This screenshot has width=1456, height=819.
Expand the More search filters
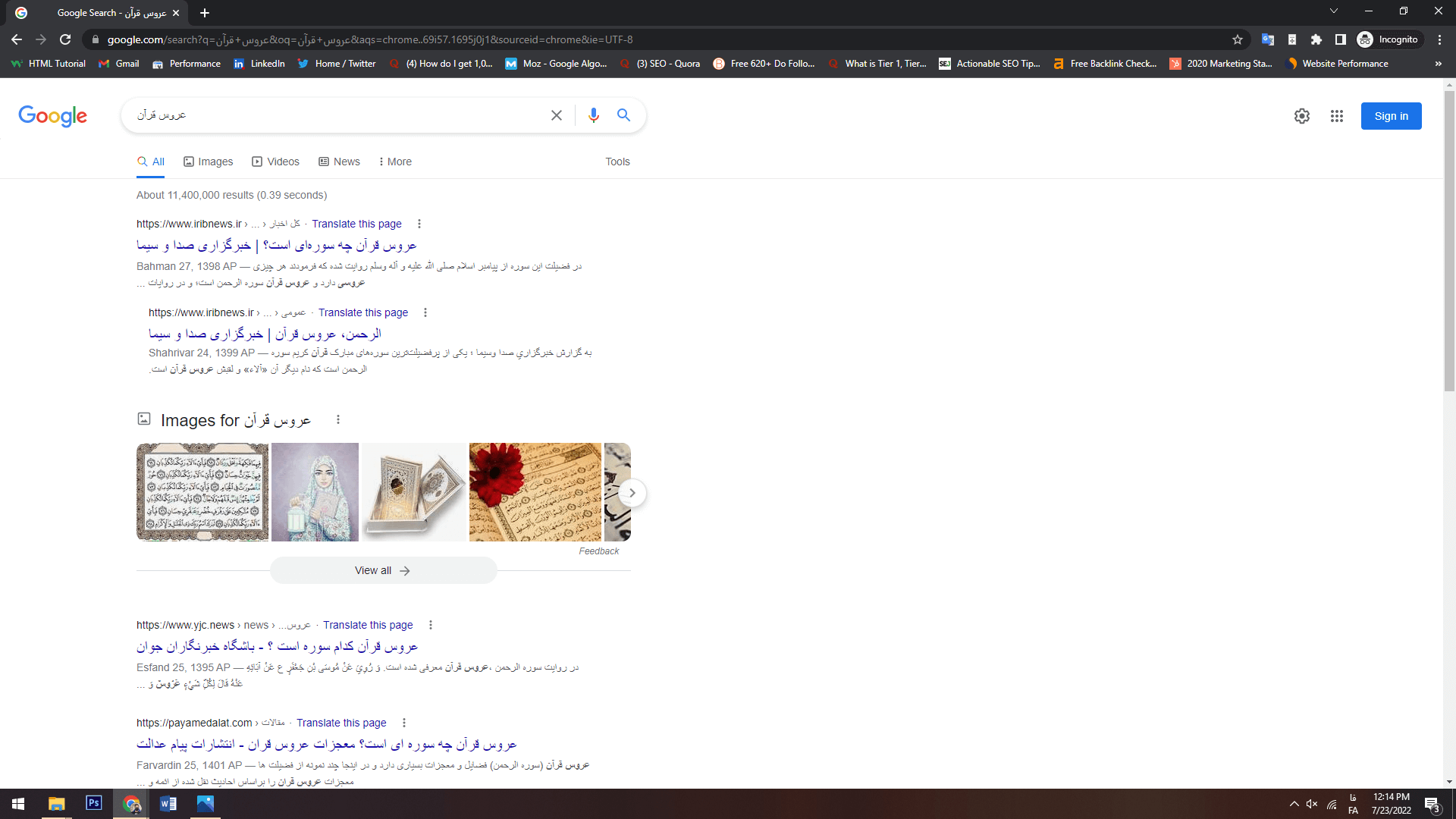click(395, 162)
